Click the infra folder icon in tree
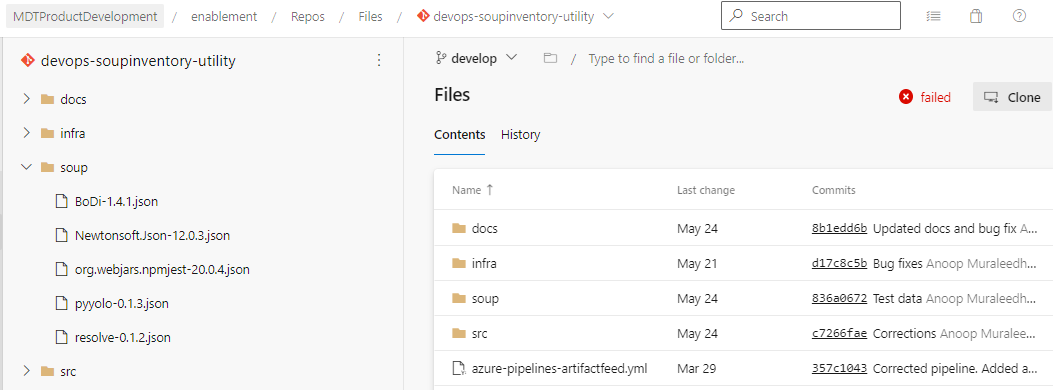1053x390 pixels. click(x=47, y=133)
